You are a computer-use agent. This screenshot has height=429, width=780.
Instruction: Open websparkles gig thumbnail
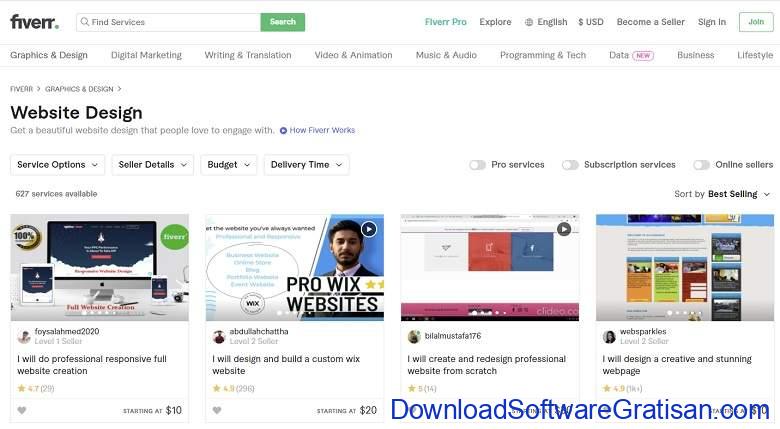(x=685, y=268)
